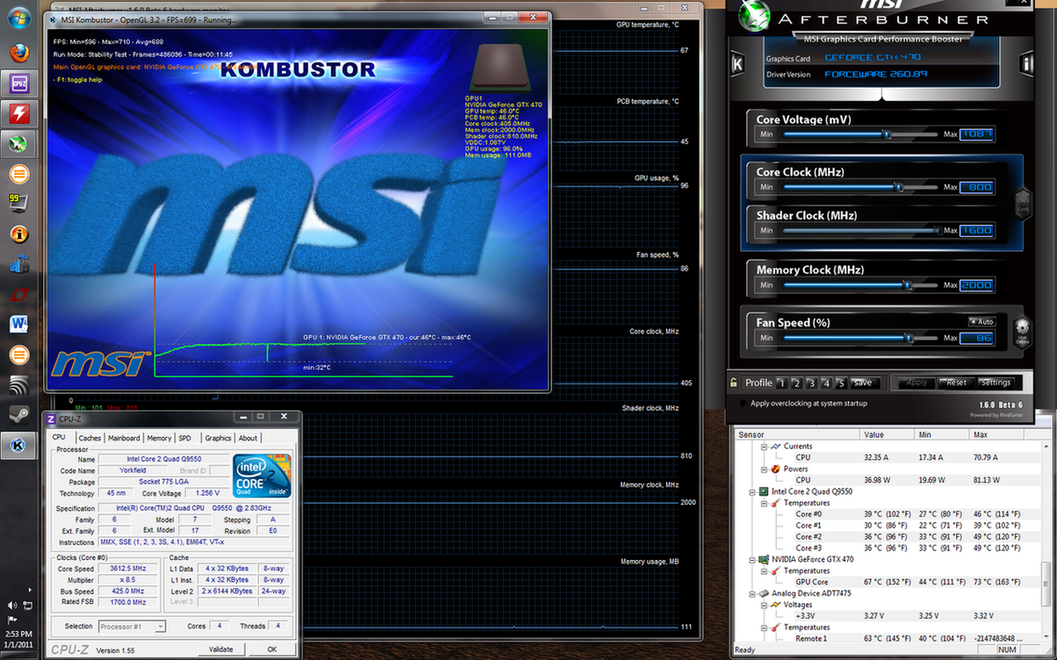The height and width of the screenshot is (660, 1057).
Task: Toggle the Auto fan speed button
Action: (982, 322)
